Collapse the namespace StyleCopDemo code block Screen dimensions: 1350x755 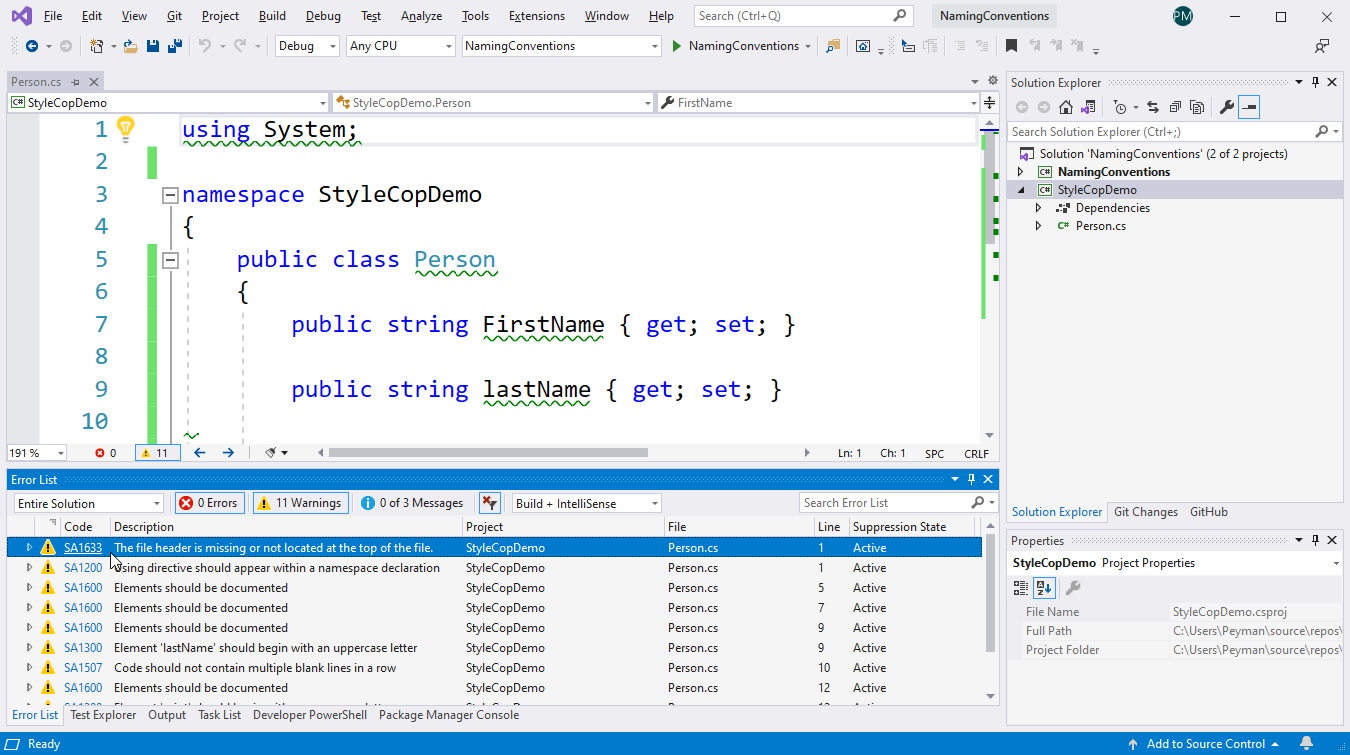170,195
